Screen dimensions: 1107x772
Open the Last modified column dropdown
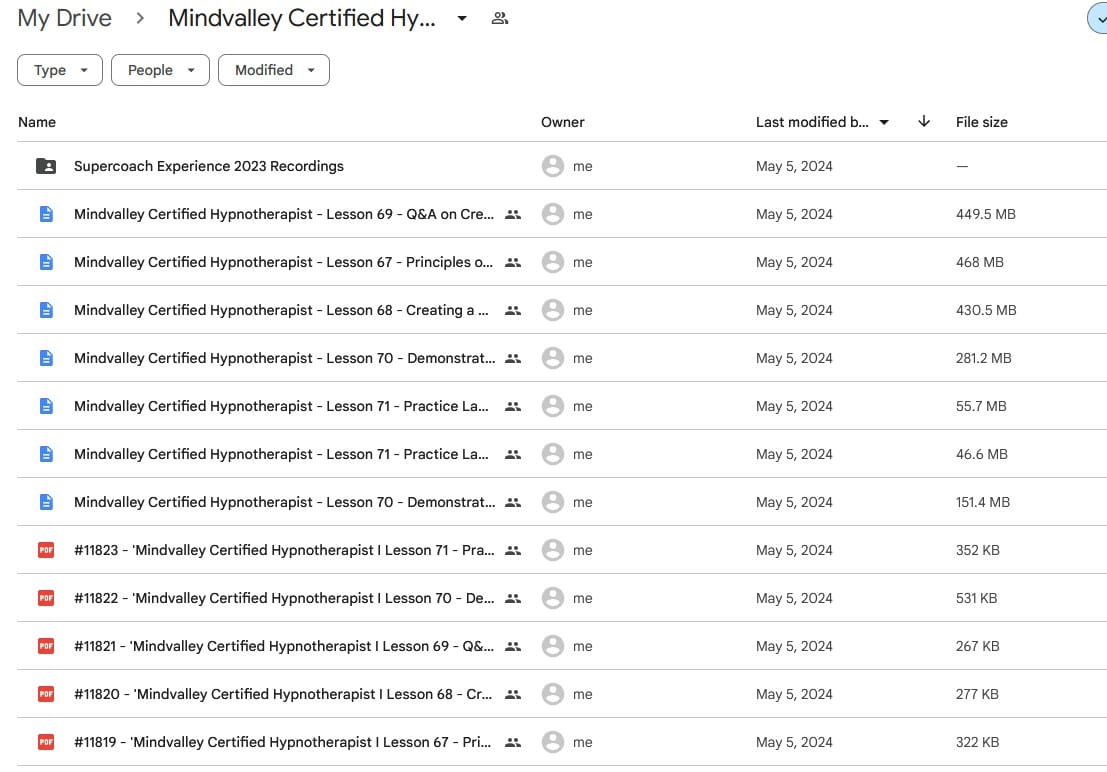click(883, 122)
